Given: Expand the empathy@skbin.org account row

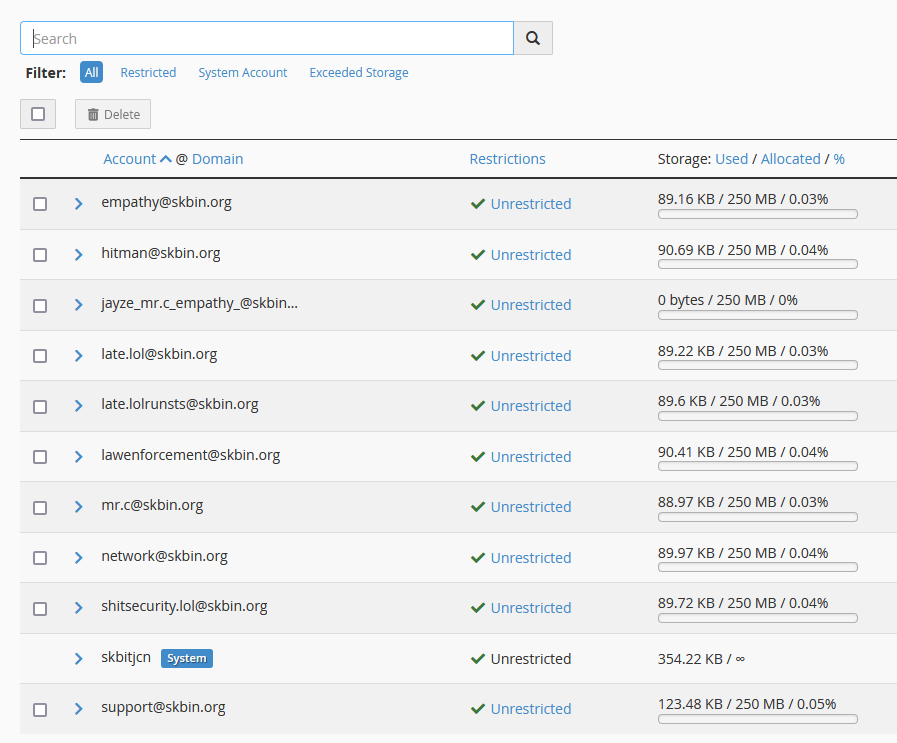Looking at the screenshot, I should click(79, 204).
